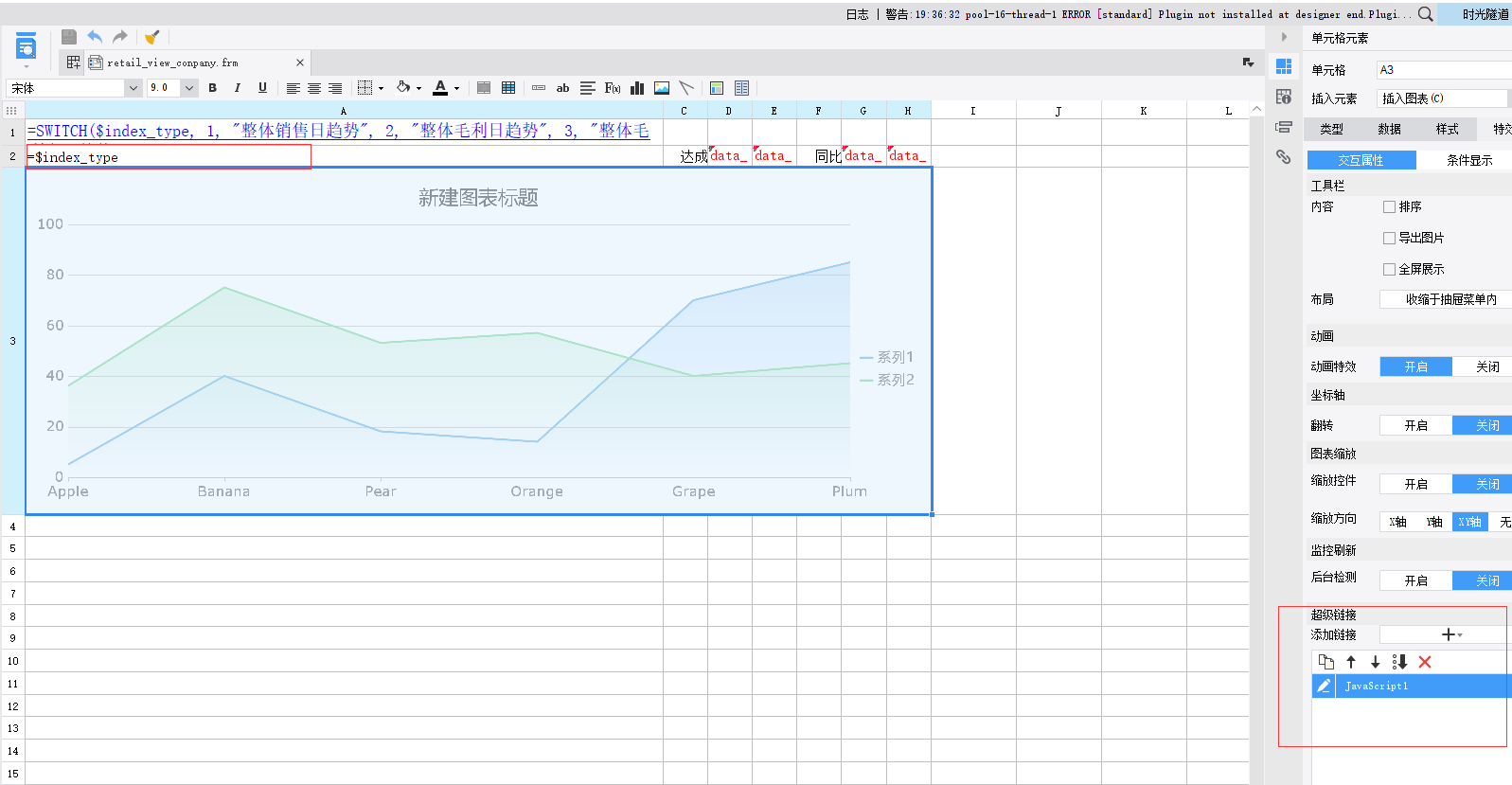Screen dimensions: 1512x785
Task: Insert chart icon in toolbar
Action: [637, 88]
